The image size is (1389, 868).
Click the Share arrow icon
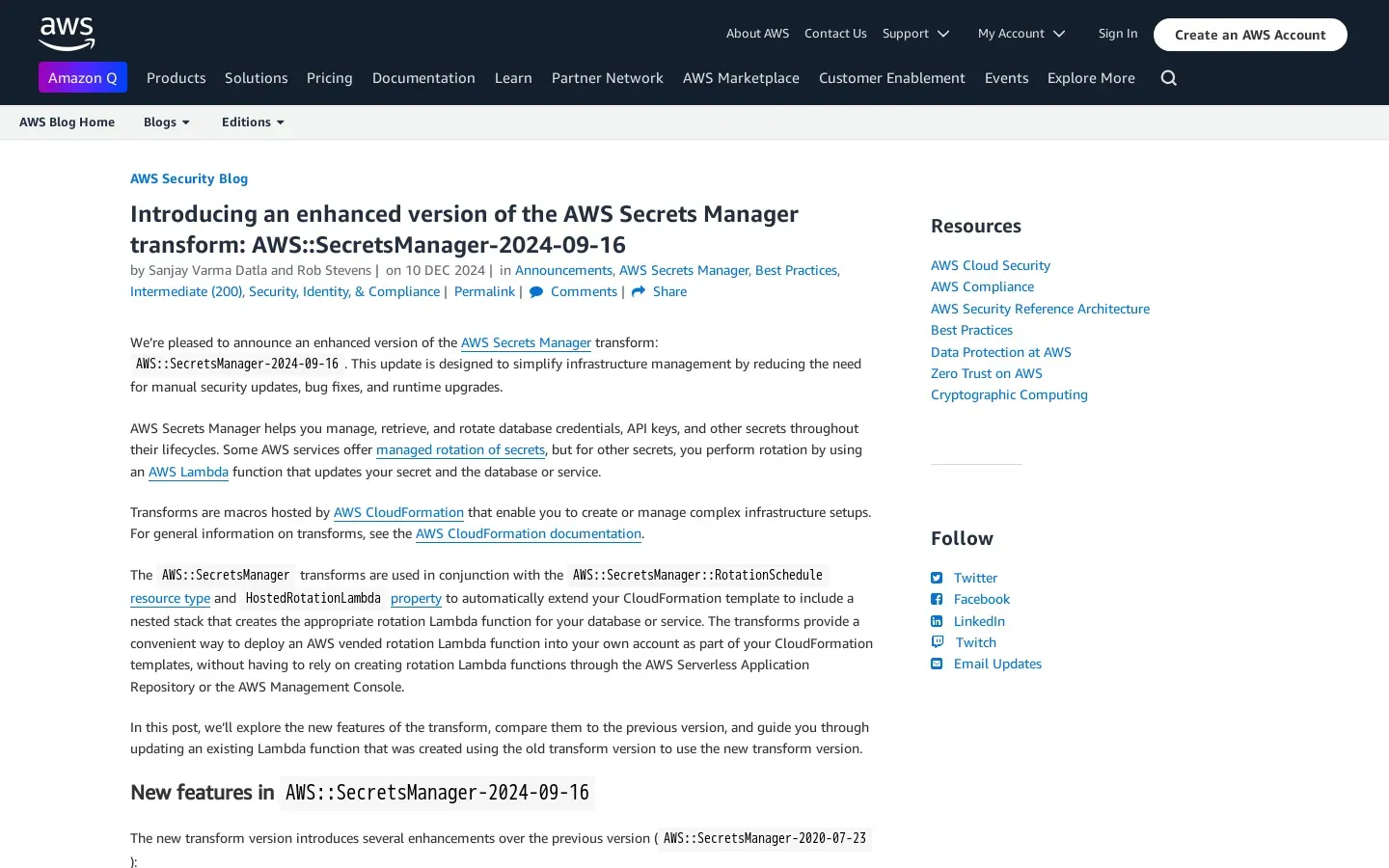tap(639, 292)
